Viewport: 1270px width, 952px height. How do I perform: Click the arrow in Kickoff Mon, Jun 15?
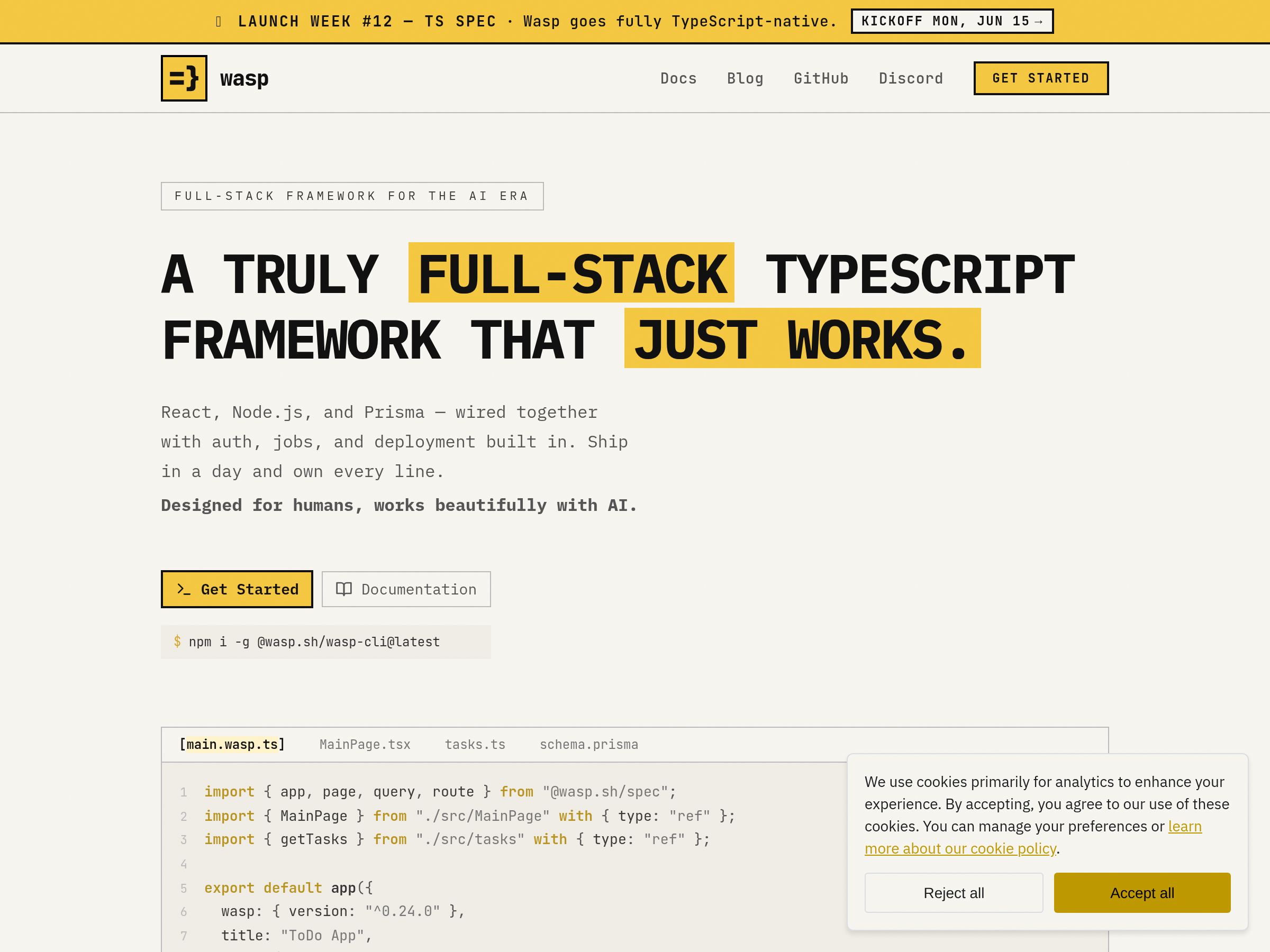[x=1038, y=22]
